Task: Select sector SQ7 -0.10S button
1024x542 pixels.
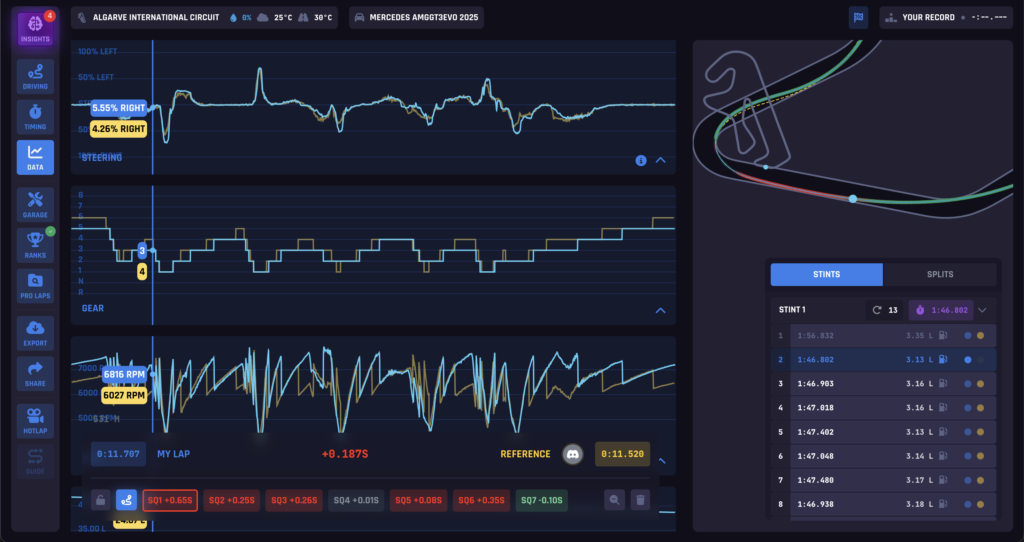Action: 543,499
